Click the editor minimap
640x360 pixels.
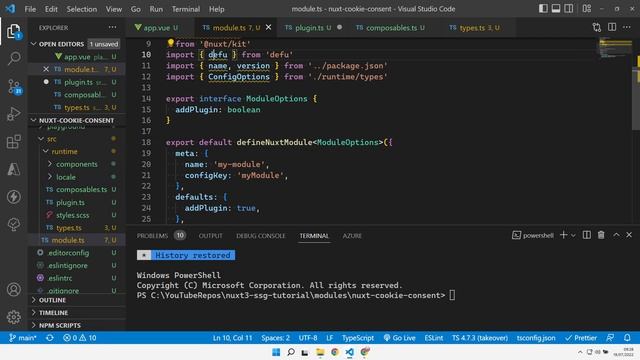(x=615, y=48)
